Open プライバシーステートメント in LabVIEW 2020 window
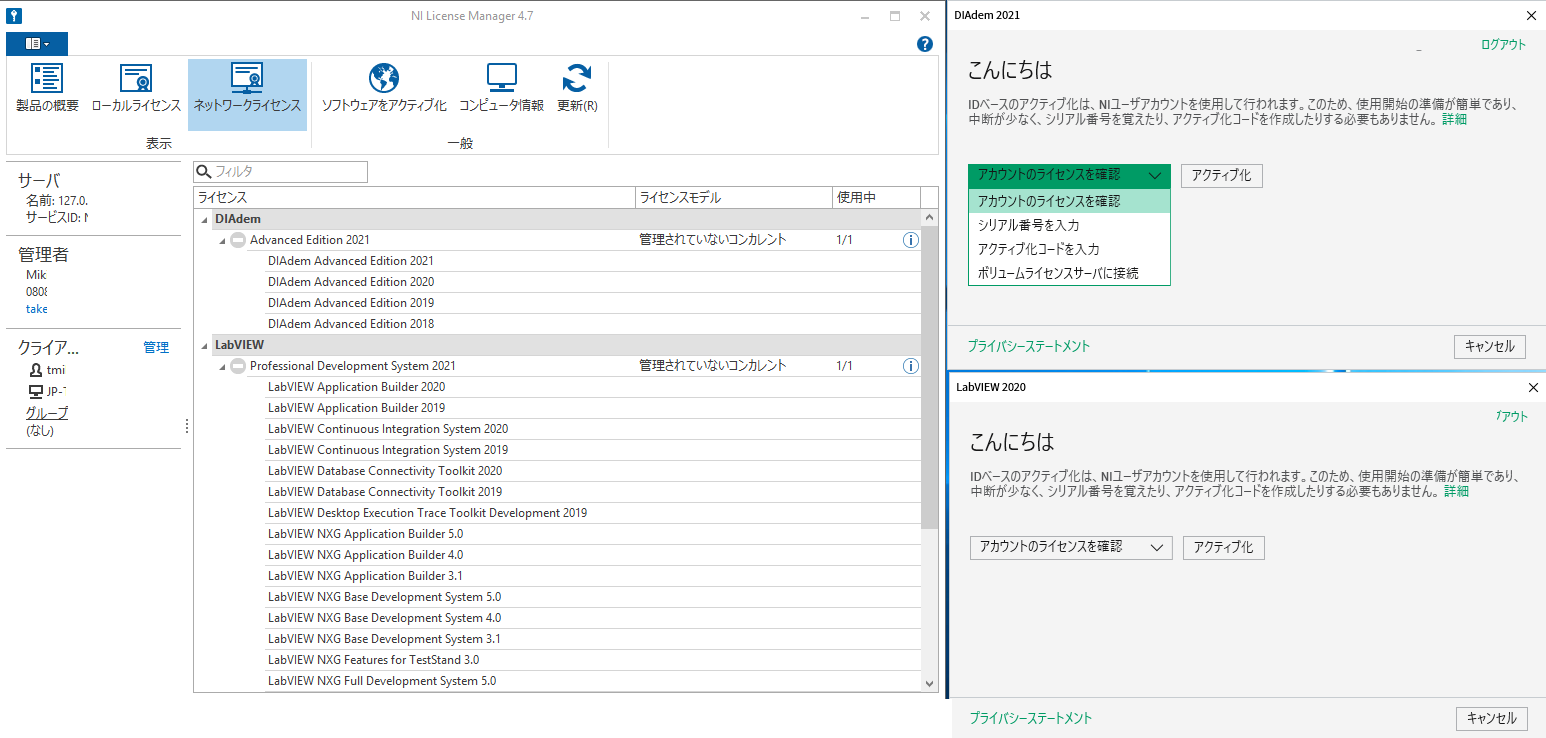1546x738 pixels. tap(1031, 718)
